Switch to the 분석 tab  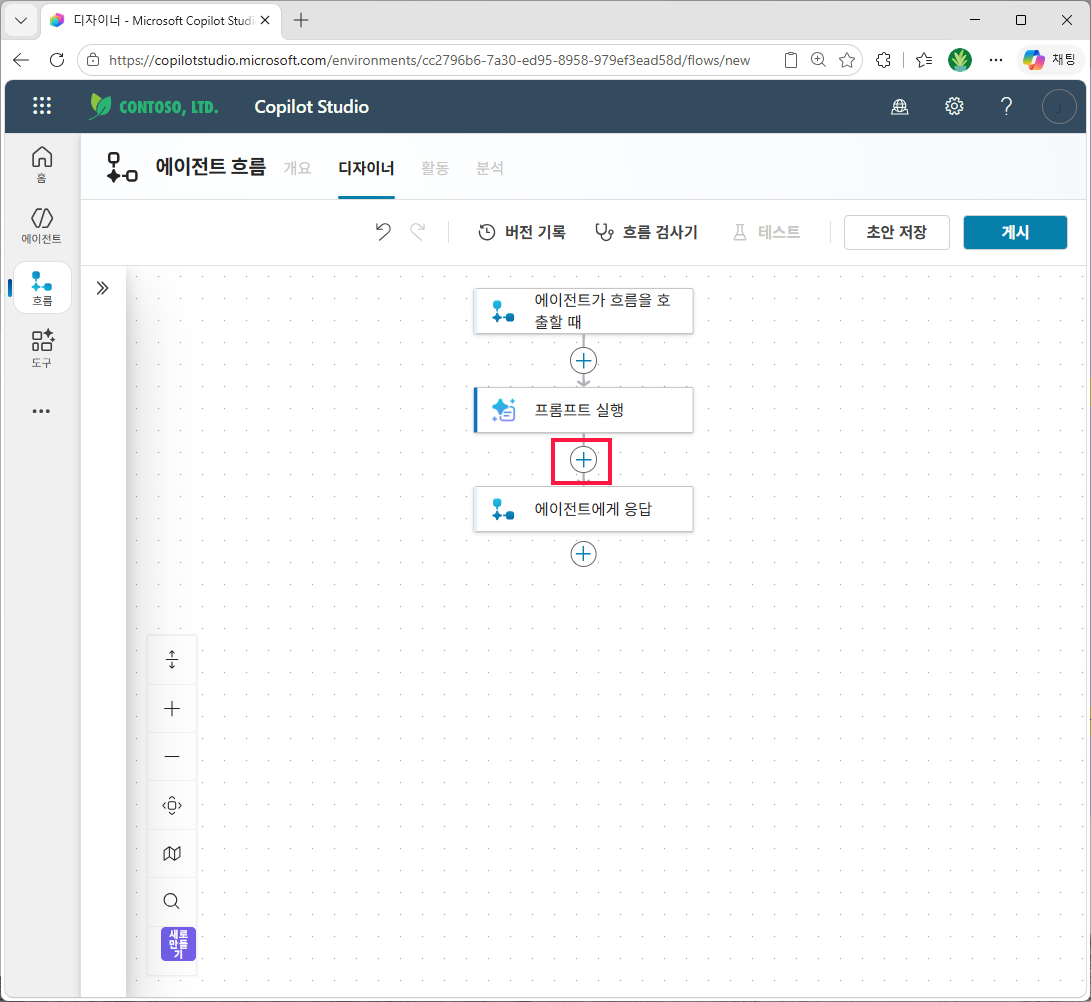tap(490, 168)
